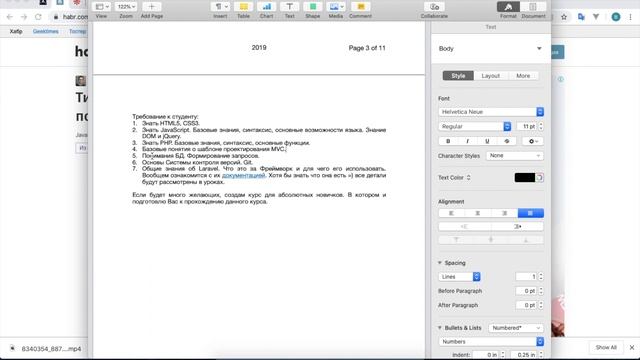Open the color wheel next to swatch
The width and height of the screenshot is (640, 360).
coord(540,178)
